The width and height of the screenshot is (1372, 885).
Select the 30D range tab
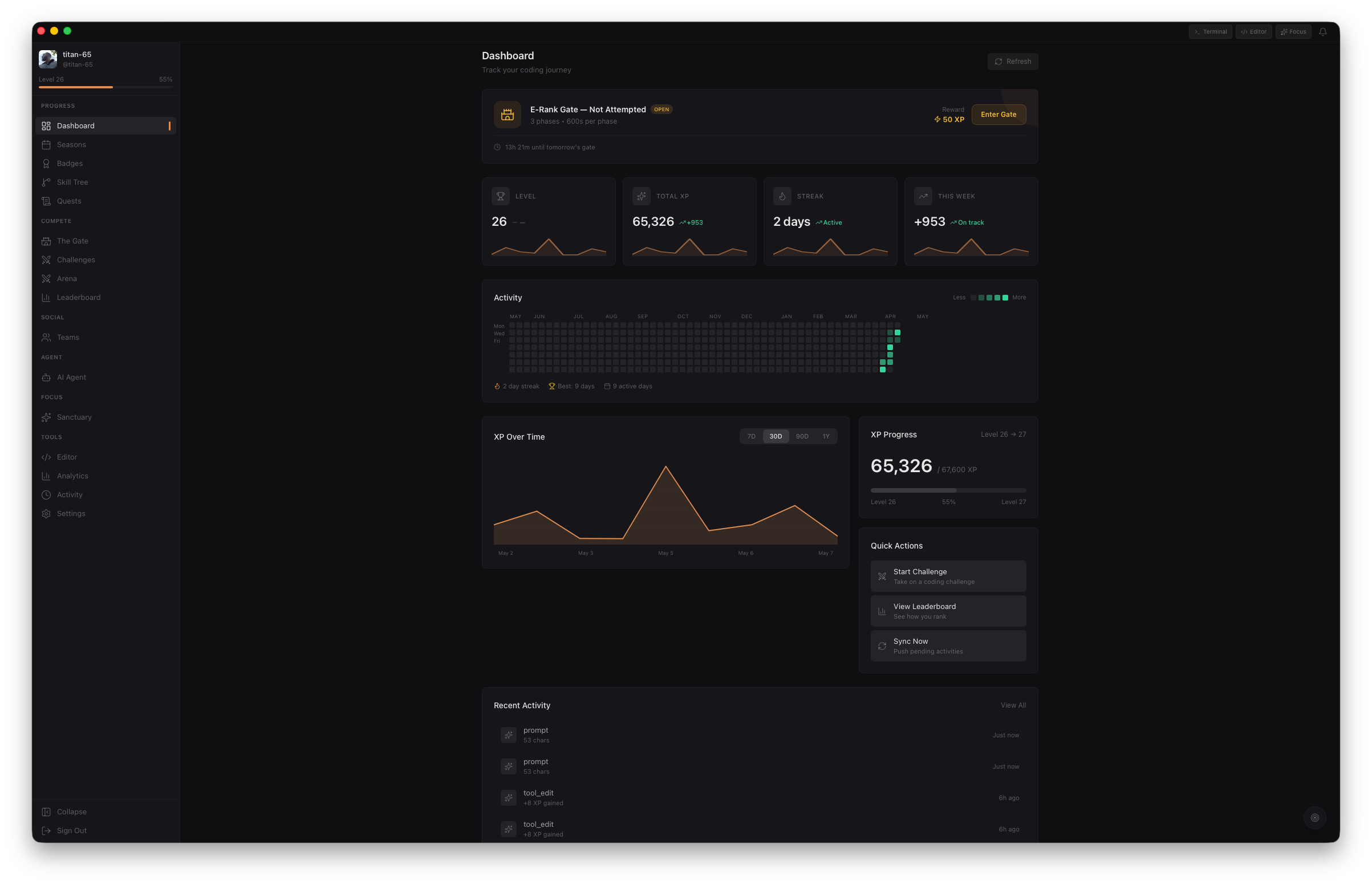pyautogui.click(x=776, y=436)
